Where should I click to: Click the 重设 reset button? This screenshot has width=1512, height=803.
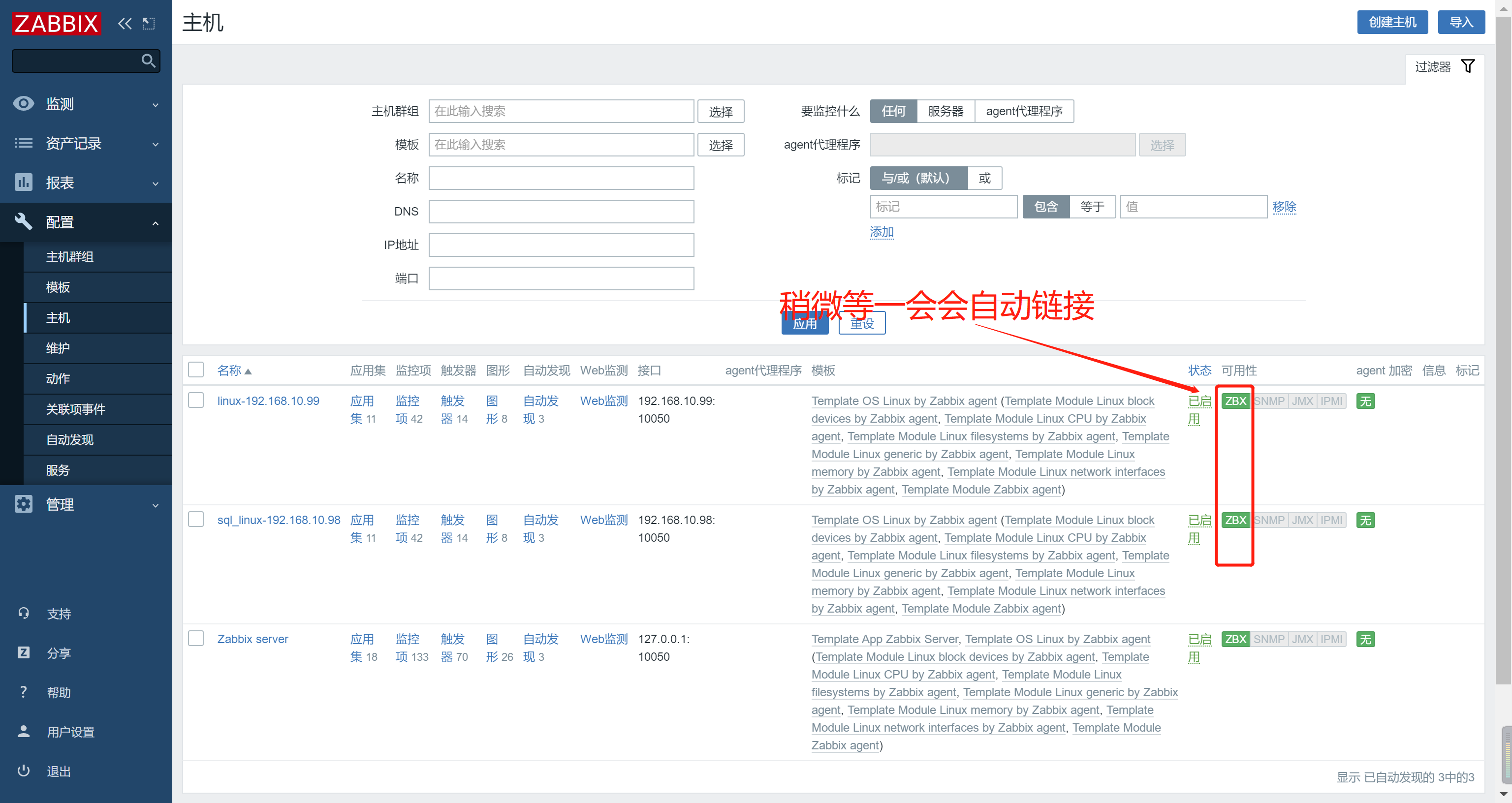click(x=862, y=323)
